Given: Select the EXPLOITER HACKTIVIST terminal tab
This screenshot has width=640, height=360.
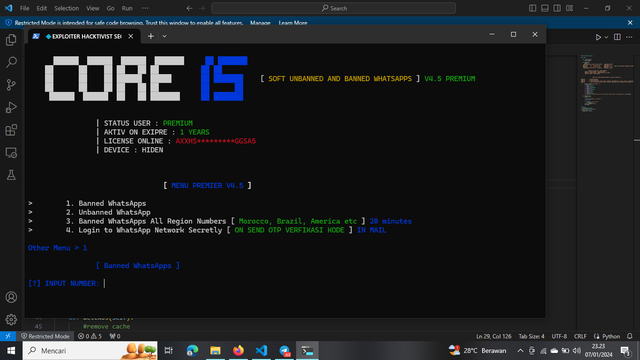Looking at the screenshot, I should tap(83, 36).
